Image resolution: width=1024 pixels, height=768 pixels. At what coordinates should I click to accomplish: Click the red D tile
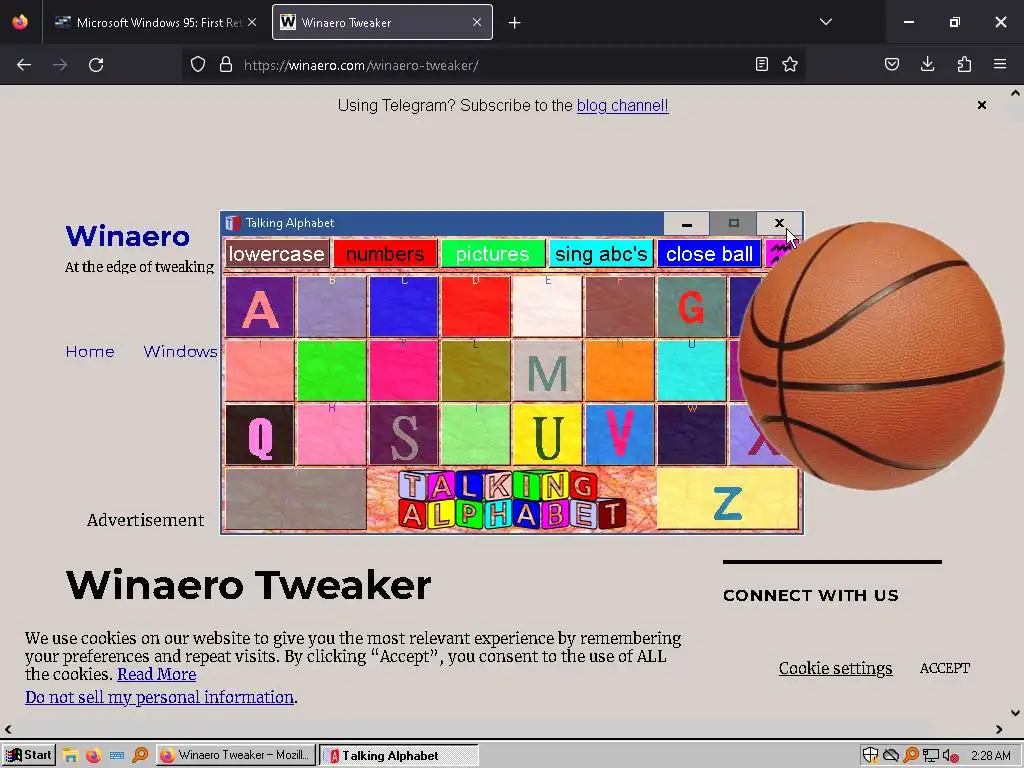(475, 307)
